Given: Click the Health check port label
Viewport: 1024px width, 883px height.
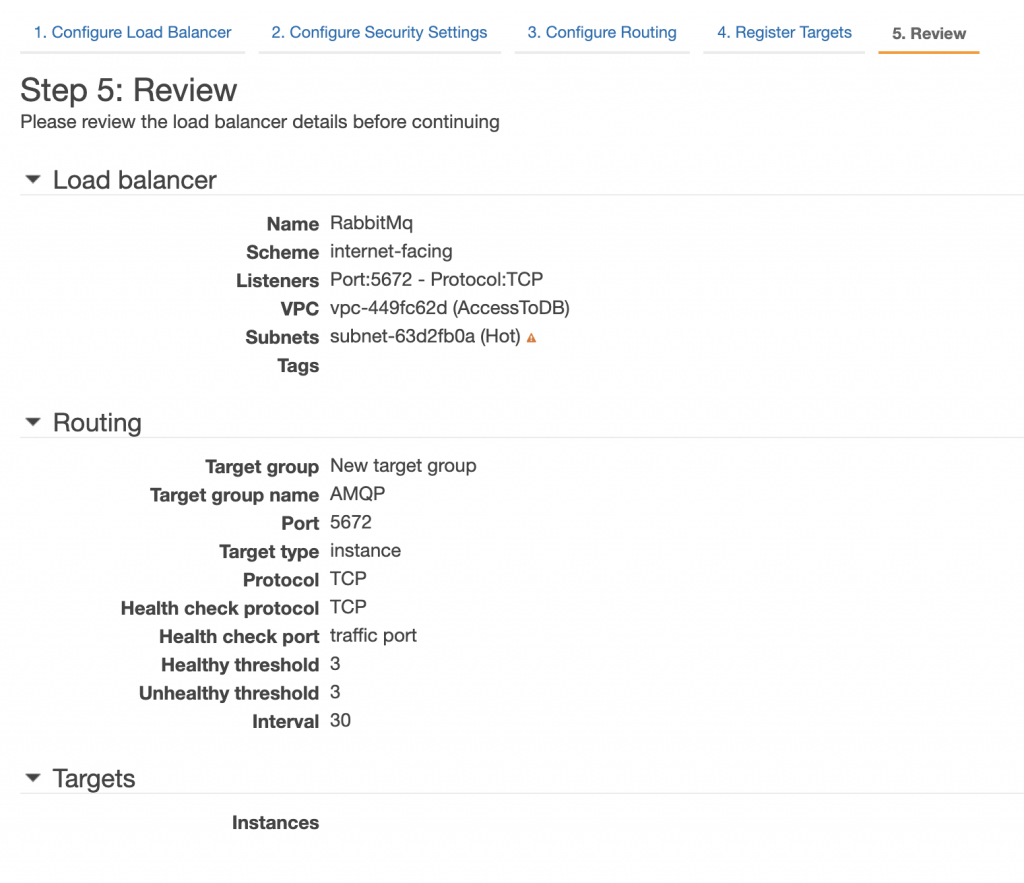Looking at the screenshot, I should pyautogui.click(x=239, y=637).
